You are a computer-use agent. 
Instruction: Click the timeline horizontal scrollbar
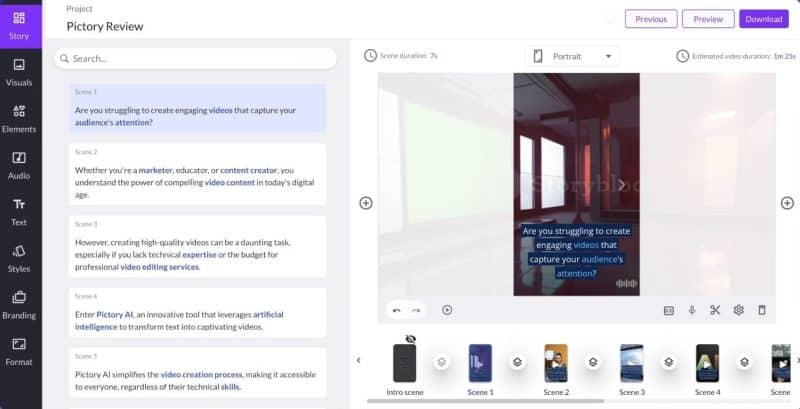pos(485,401)
